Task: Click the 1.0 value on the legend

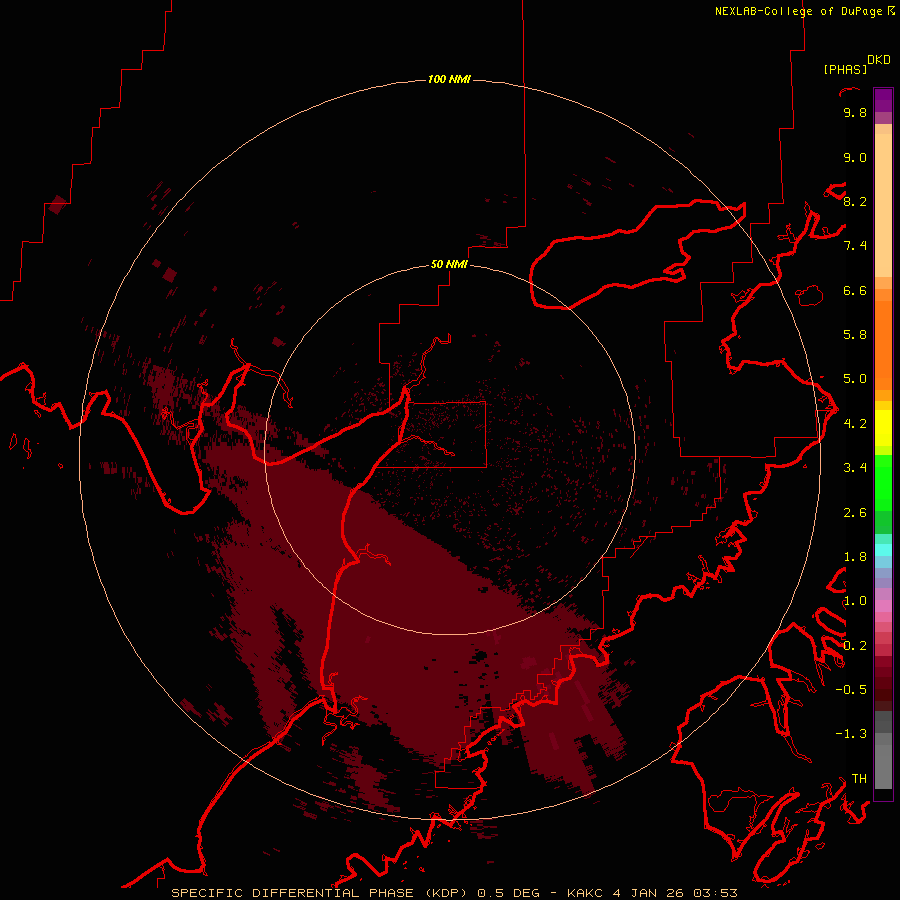Action: [855, 601]
